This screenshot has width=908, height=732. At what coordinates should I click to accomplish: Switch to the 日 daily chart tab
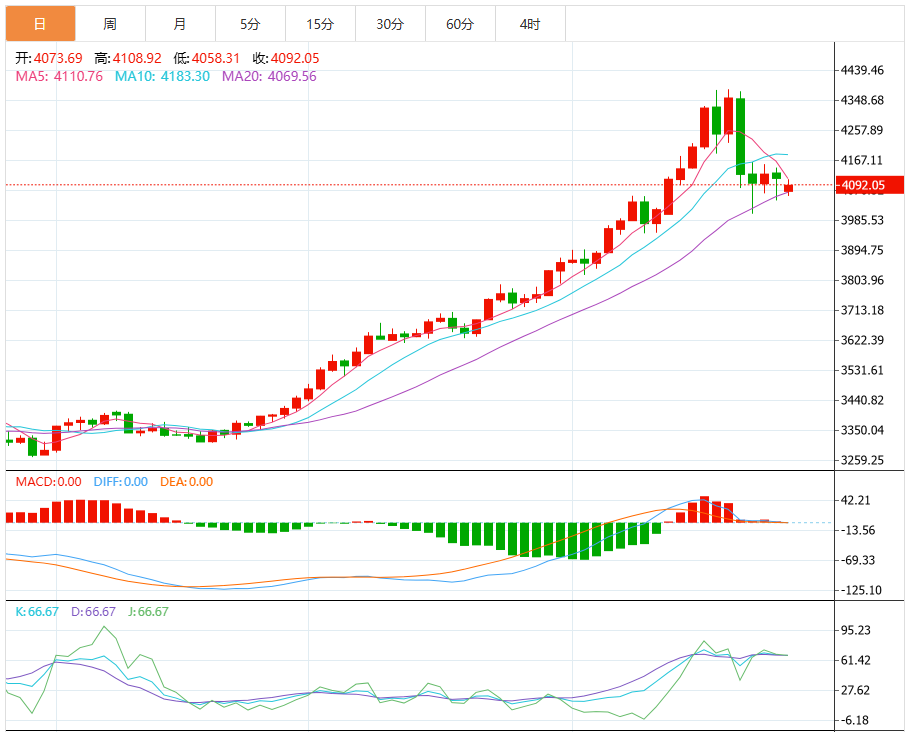(x=40, y=23)
